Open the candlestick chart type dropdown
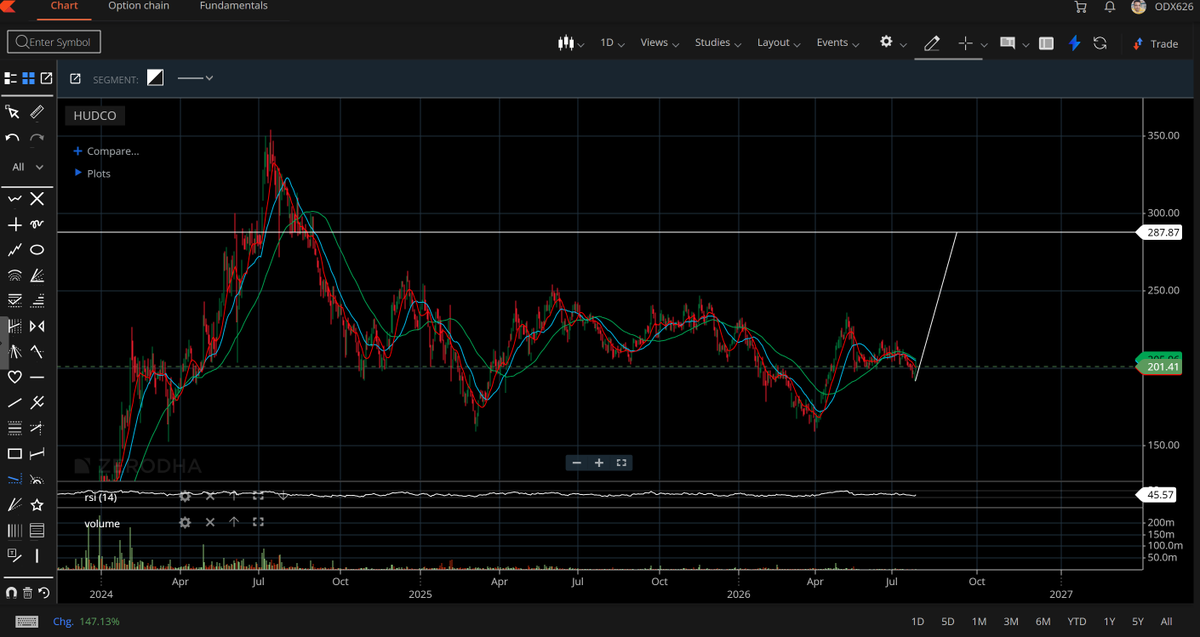Viewport: 1200px width, 637px height. [x=569, y=43]
